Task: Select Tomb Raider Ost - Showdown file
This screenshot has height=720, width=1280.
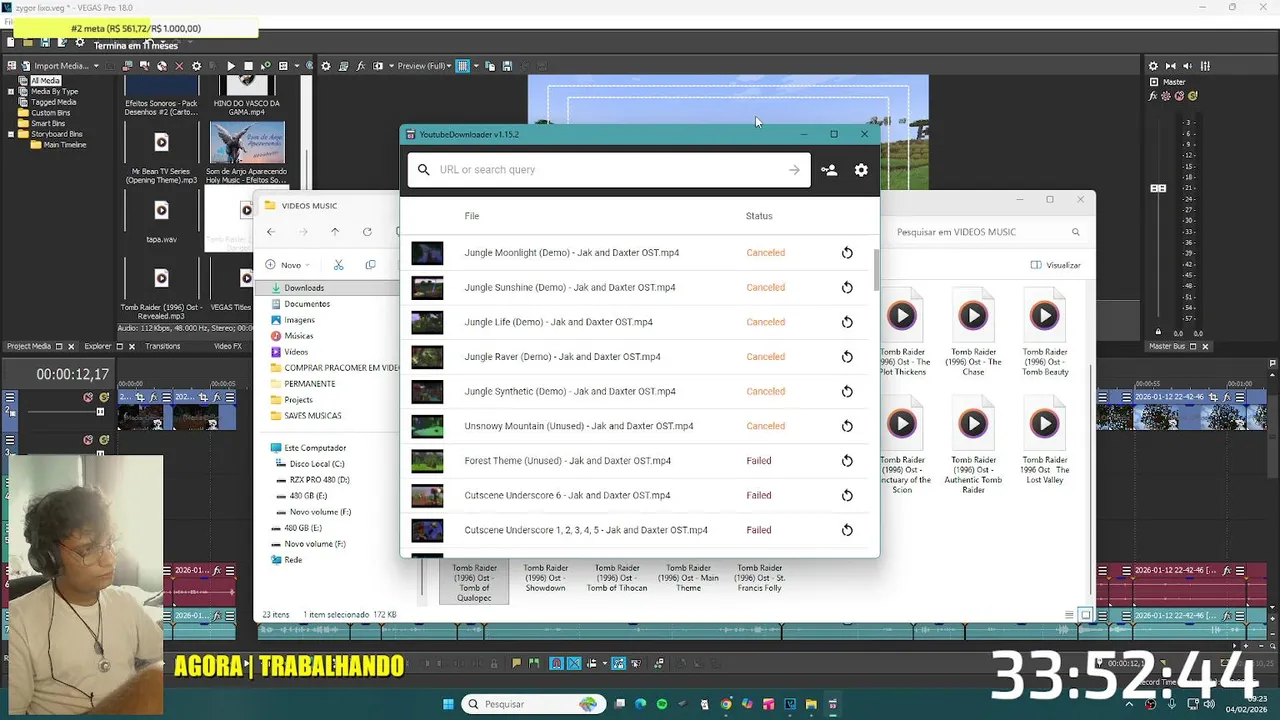Action: point(545,578)
